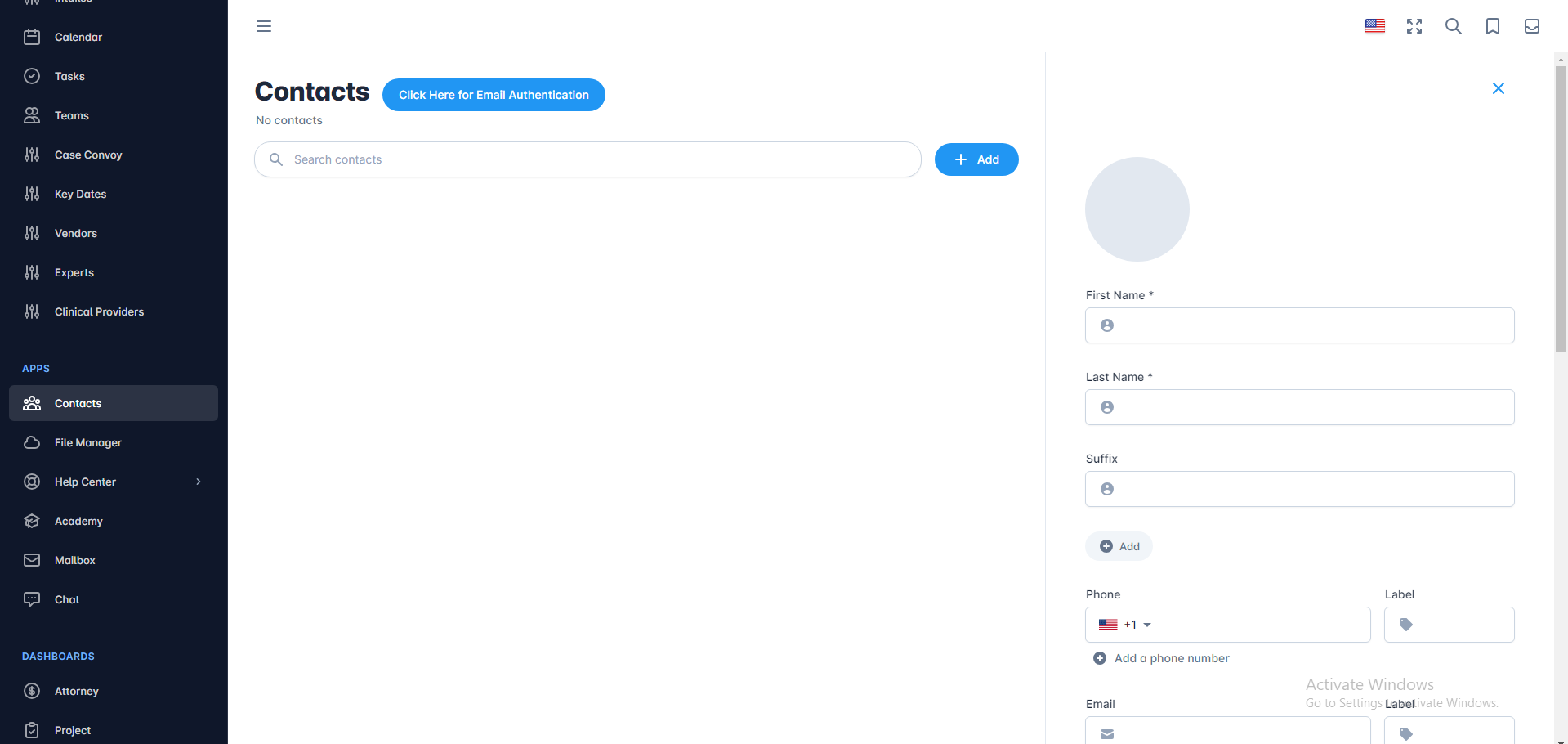Toggle the hamburger menu icon
This screenshot has height=744, width=1568.
(x=264, y=26)
